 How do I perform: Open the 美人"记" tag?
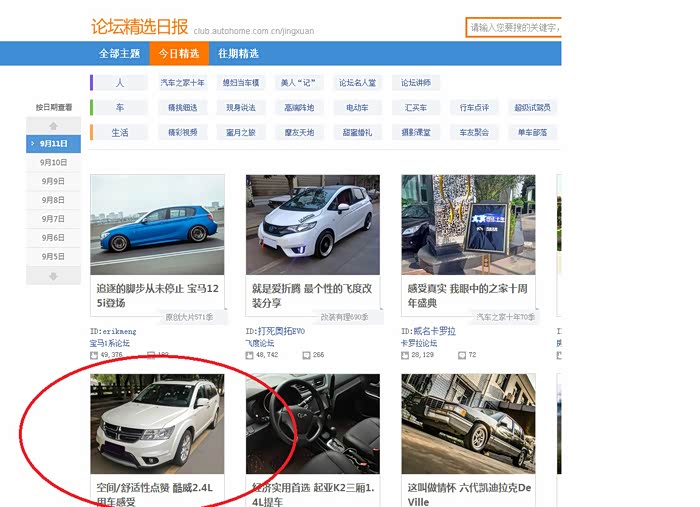(x=298, y=83)
